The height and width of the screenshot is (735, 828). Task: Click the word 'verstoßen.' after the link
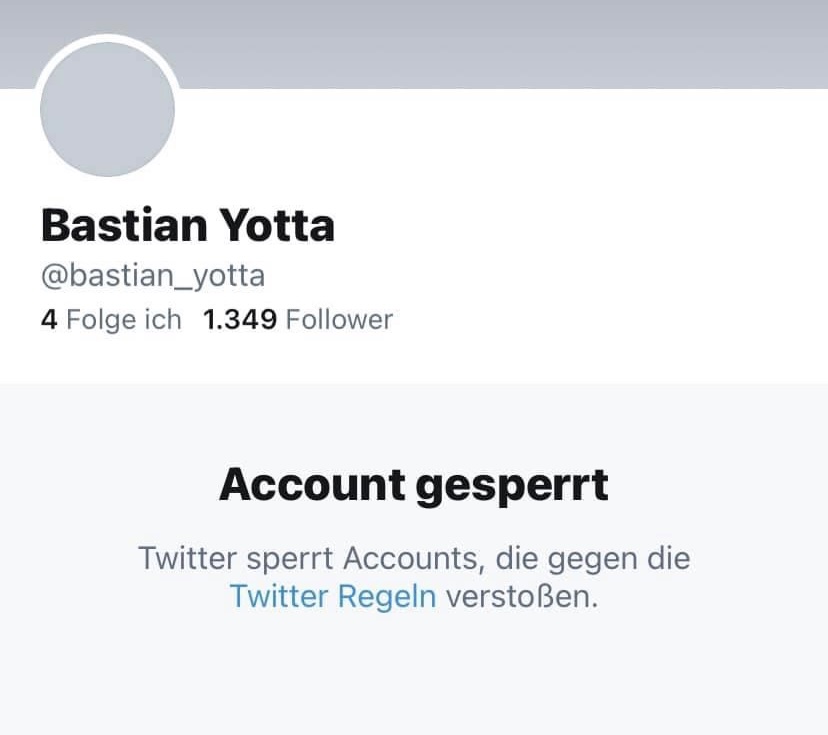521,596
